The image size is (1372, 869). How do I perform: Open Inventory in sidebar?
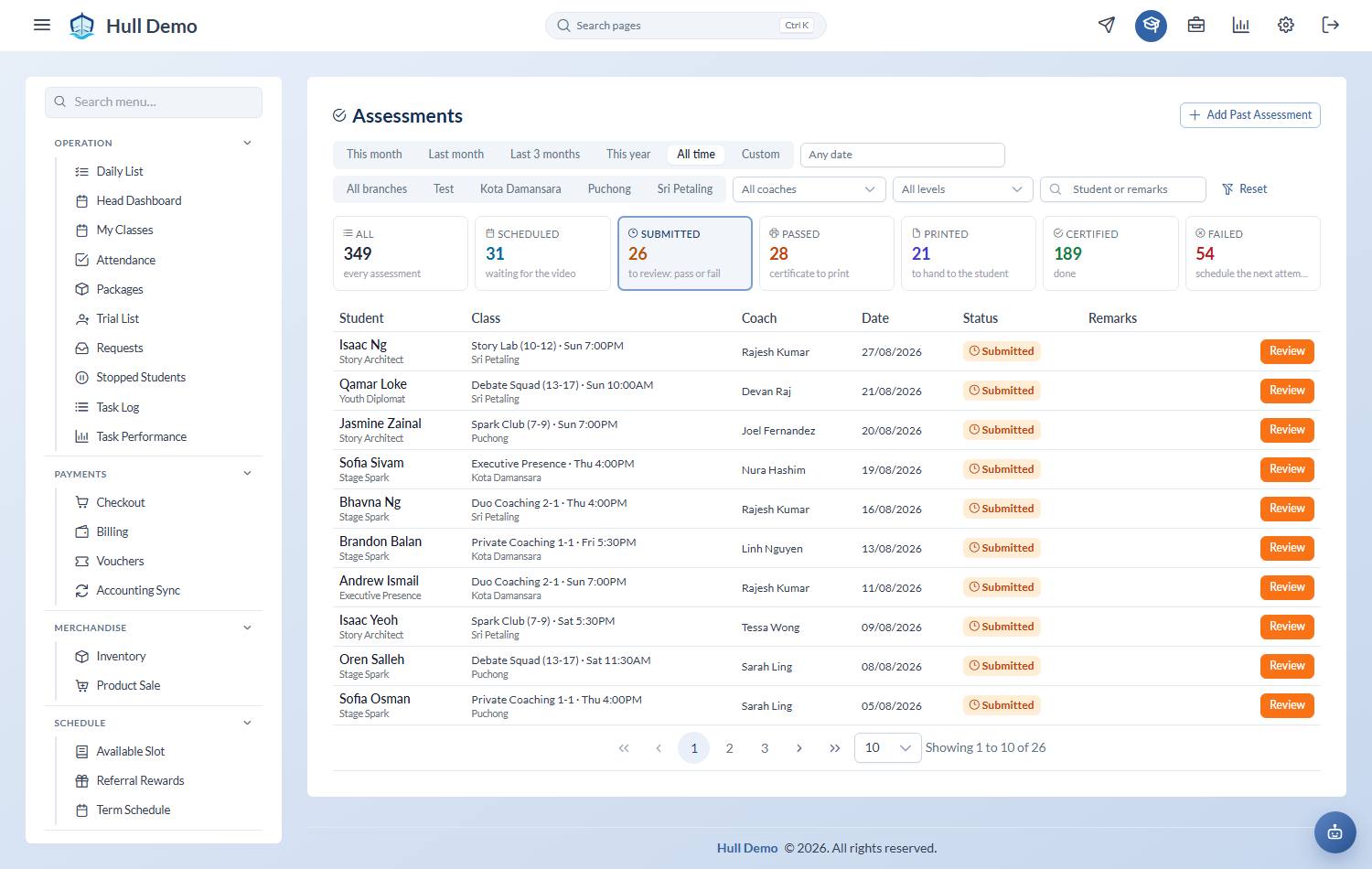(121, 656)
